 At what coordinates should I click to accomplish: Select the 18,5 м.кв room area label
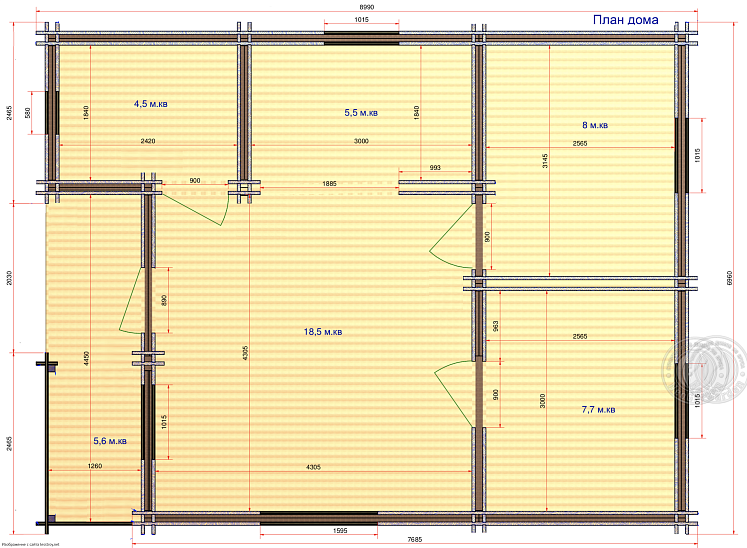324,332
